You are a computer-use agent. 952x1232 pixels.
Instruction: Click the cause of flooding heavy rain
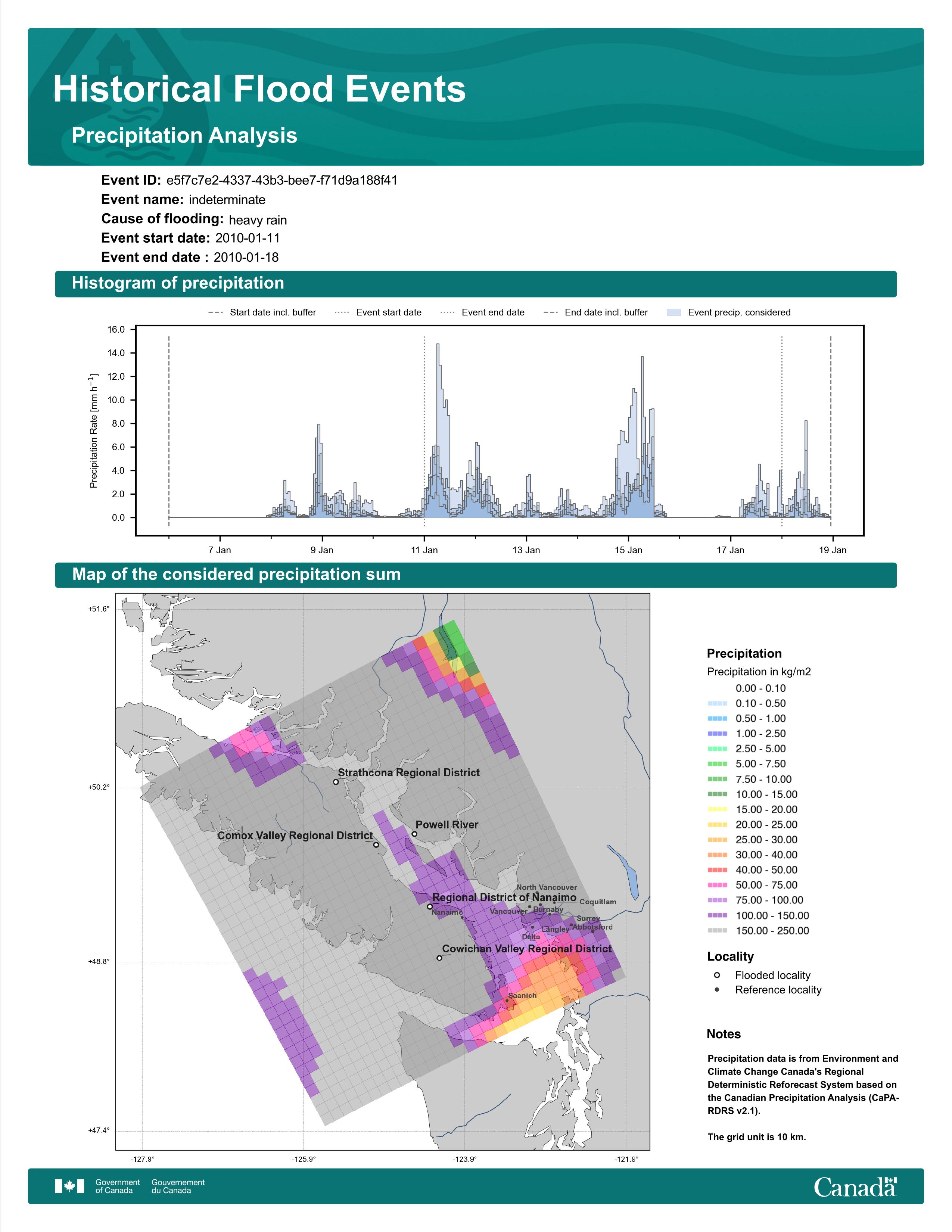(x=258, y=220)
